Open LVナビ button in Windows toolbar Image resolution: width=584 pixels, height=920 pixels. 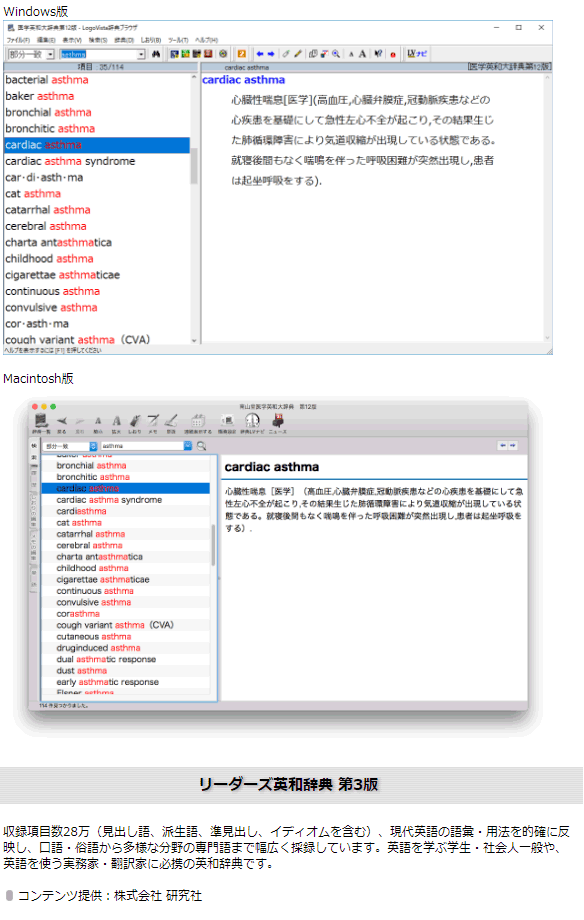click(417, 54)
